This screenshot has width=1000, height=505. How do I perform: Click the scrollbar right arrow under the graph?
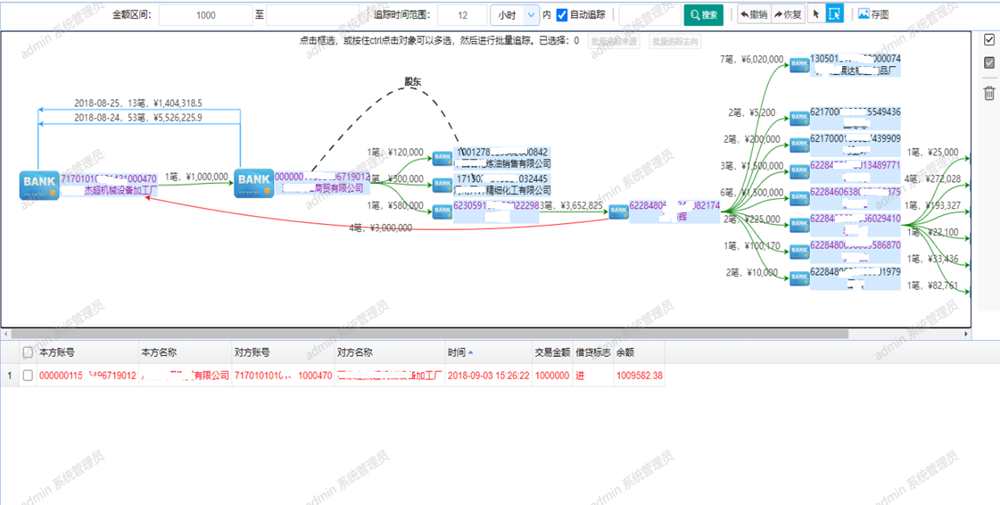(x=966, y=333)
